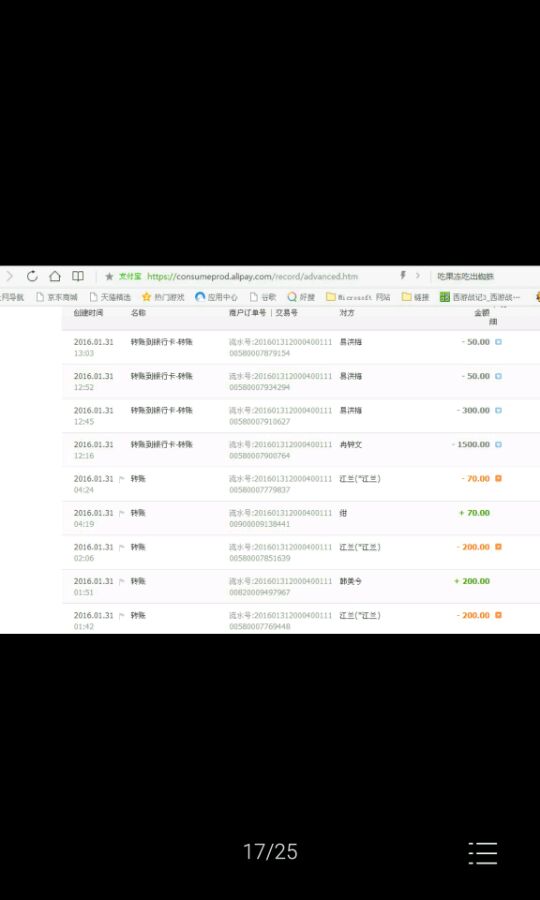Click the browser refresh icon
The image size is (540, 900).
tap(32, 276)
